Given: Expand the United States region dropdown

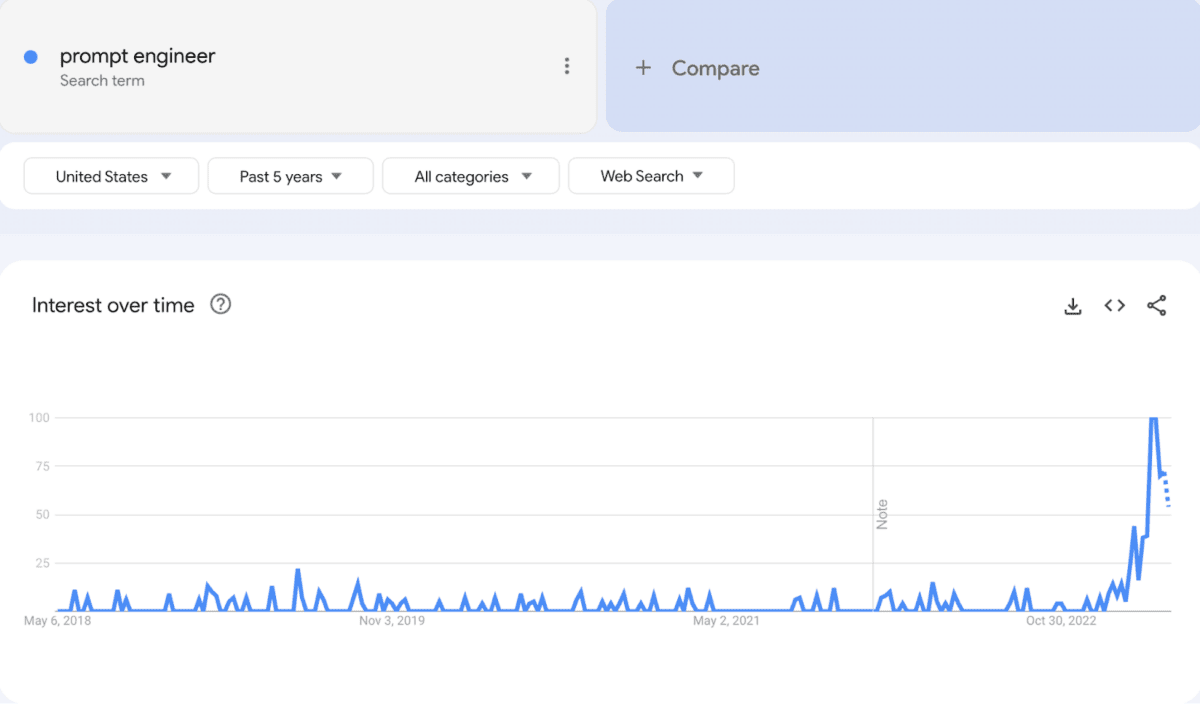Looking at the screenshot, I should click(x=112, y=176).
